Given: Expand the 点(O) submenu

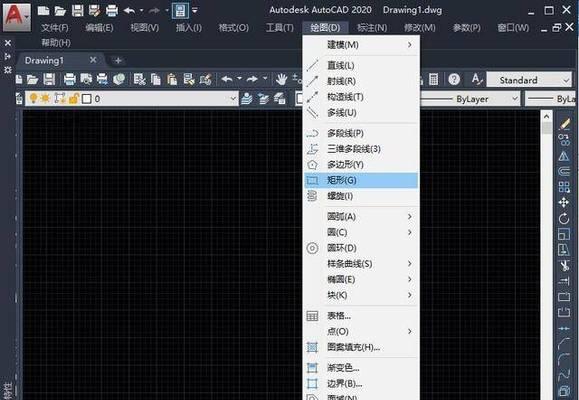Looking at the screenshot, I should click(x=361, y=331).
